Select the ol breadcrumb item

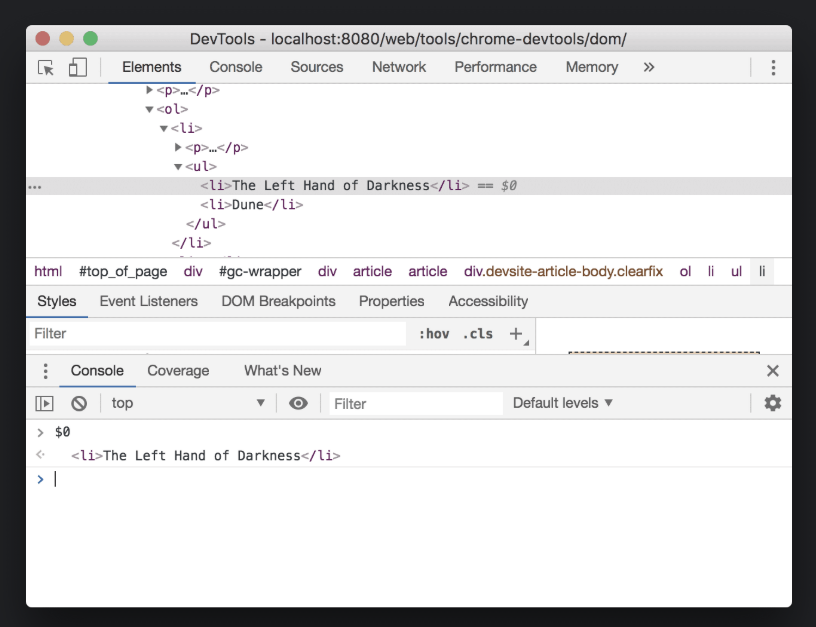(685, 271)
